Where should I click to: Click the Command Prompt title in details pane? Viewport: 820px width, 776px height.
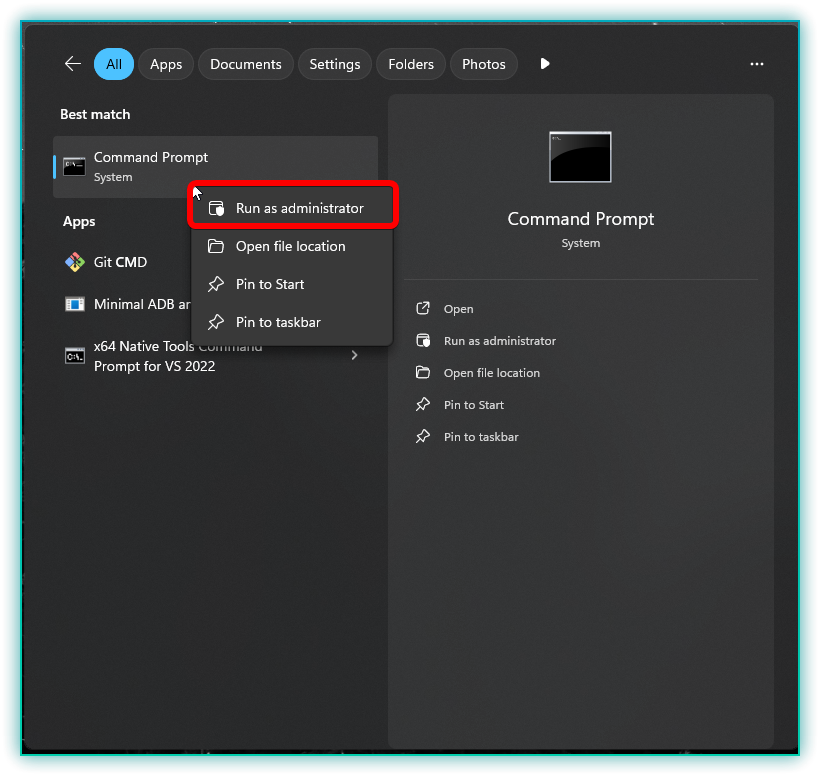tap(580, 219)
